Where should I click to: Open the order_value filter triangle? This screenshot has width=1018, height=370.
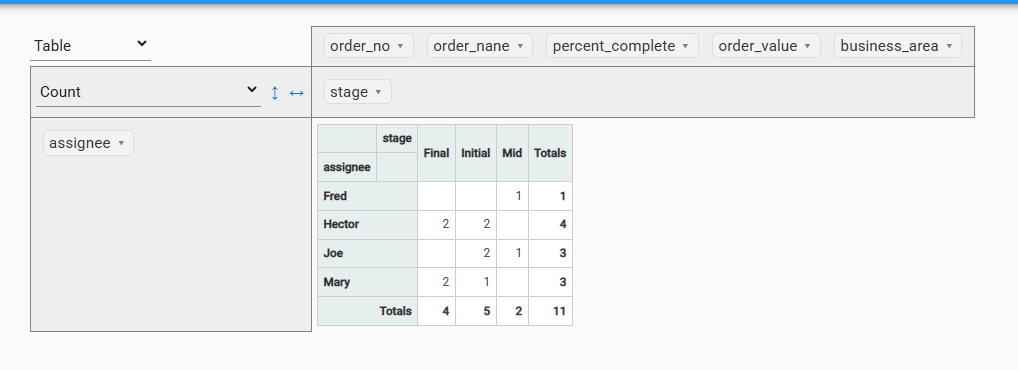[x=807, y=46]
